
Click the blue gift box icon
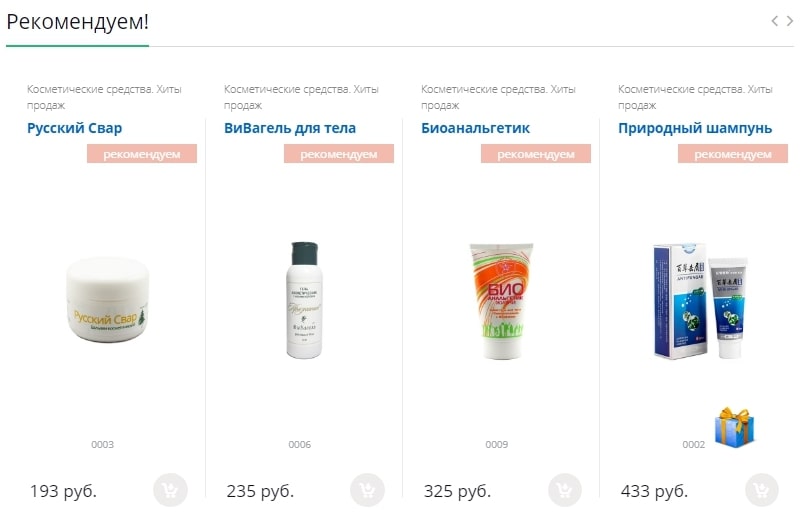[x=734, y=427]
